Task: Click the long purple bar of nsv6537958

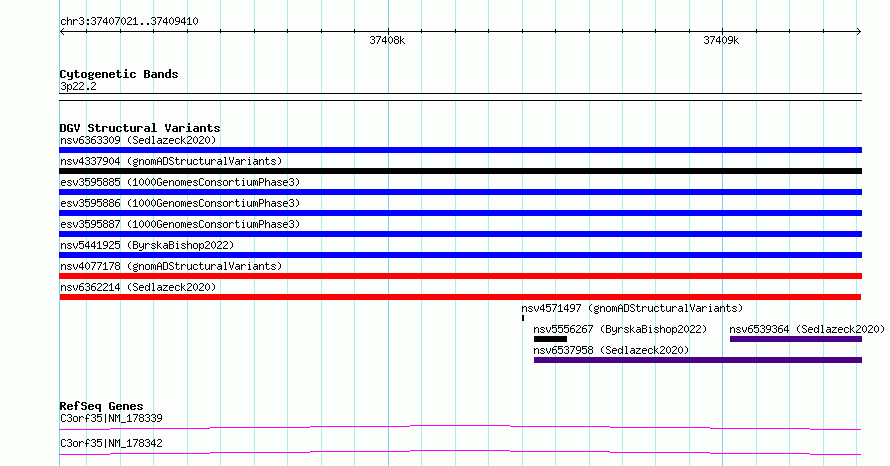Action: point(698,360)
